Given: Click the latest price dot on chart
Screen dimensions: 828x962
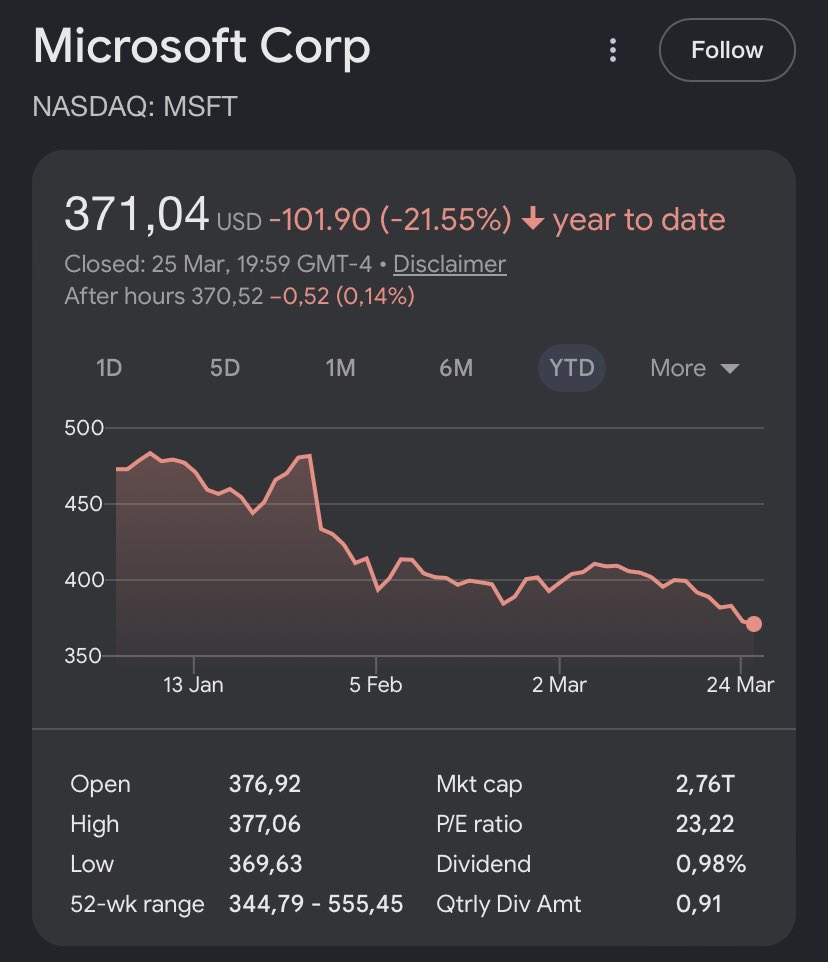Looking at the screenshot, I should tap(754, 624).
